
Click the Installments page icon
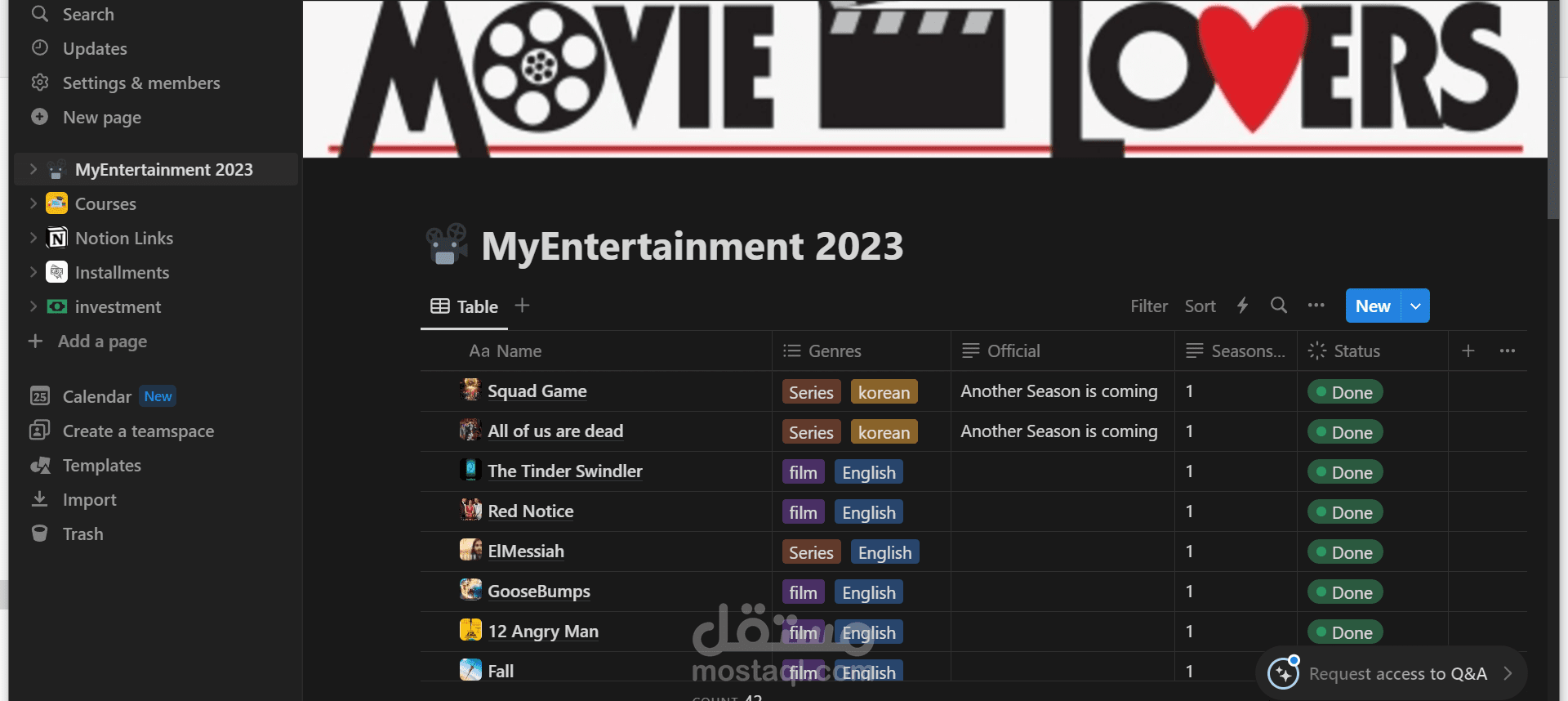[56, 272]
